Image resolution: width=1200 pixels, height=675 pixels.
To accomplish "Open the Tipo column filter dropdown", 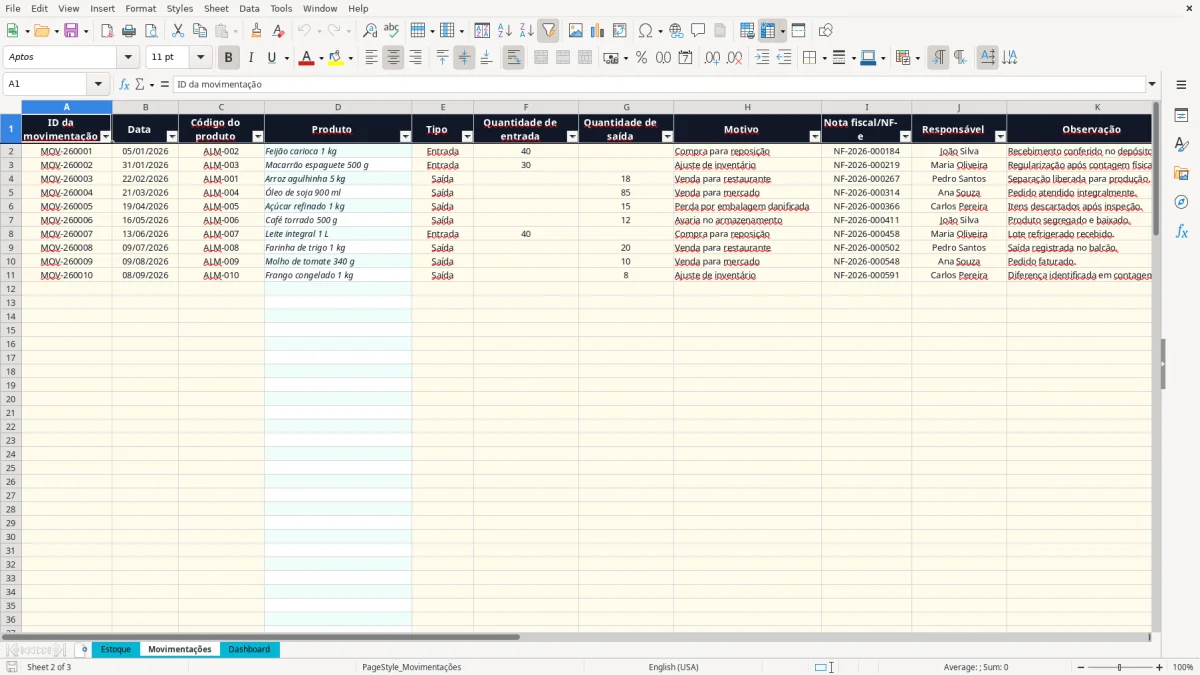I will 467,136.
